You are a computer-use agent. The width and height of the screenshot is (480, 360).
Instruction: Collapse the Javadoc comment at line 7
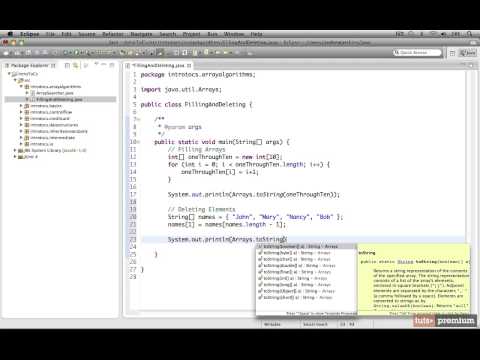click(138, 119)
